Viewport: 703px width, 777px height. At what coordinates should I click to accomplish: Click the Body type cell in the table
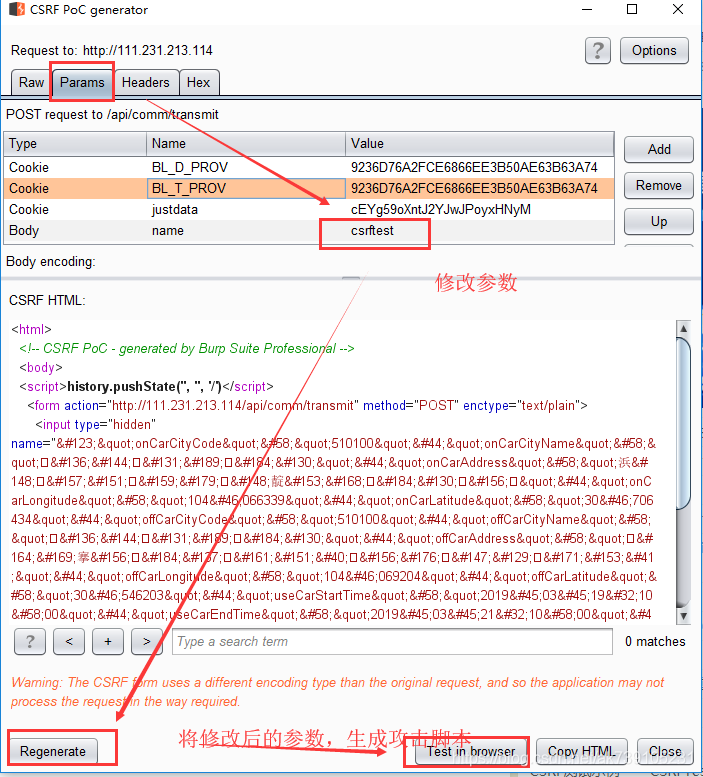(x=75, y=230)
